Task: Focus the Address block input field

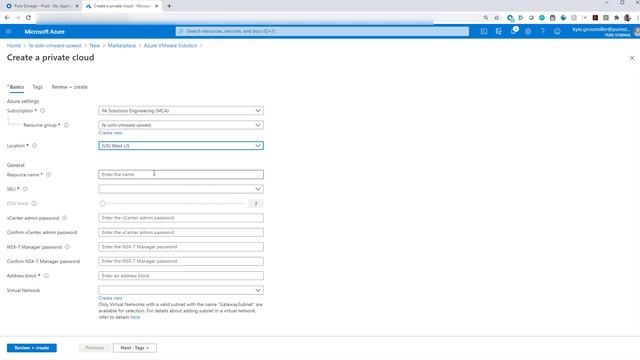Action: coord(181,276)
